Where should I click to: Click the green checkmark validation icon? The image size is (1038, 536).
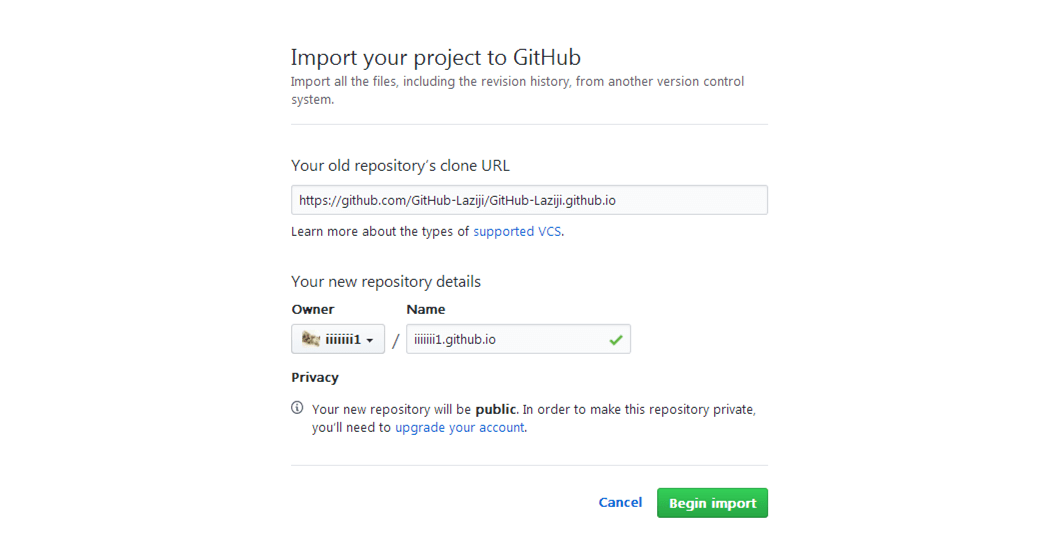[x=616, y=340]
